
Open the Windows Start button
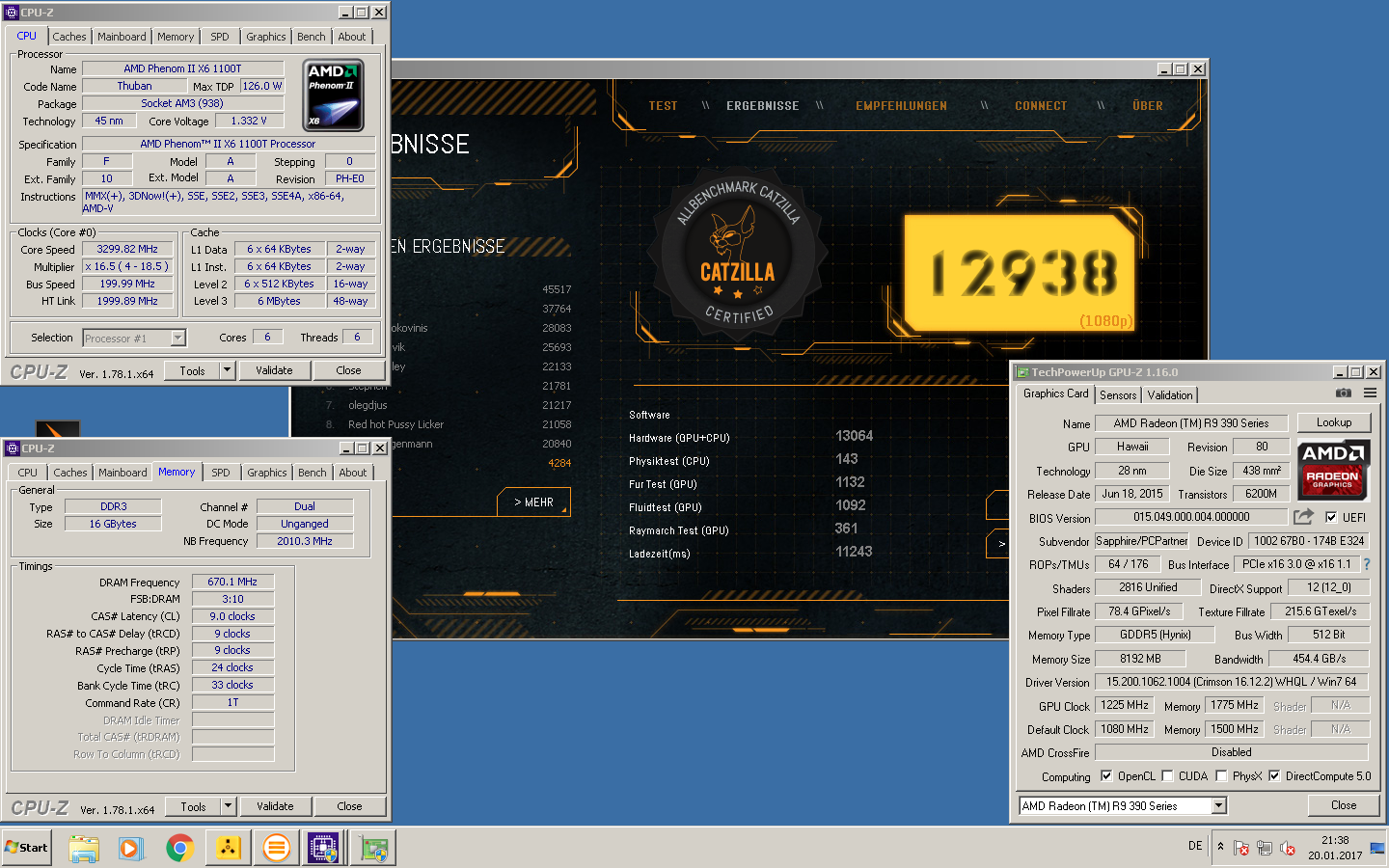click(x=27, y=848)
